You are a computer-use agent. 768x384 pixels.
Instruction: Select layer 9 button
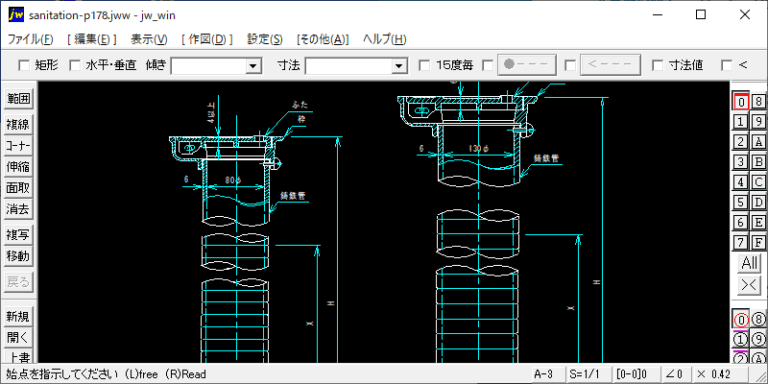759,121
